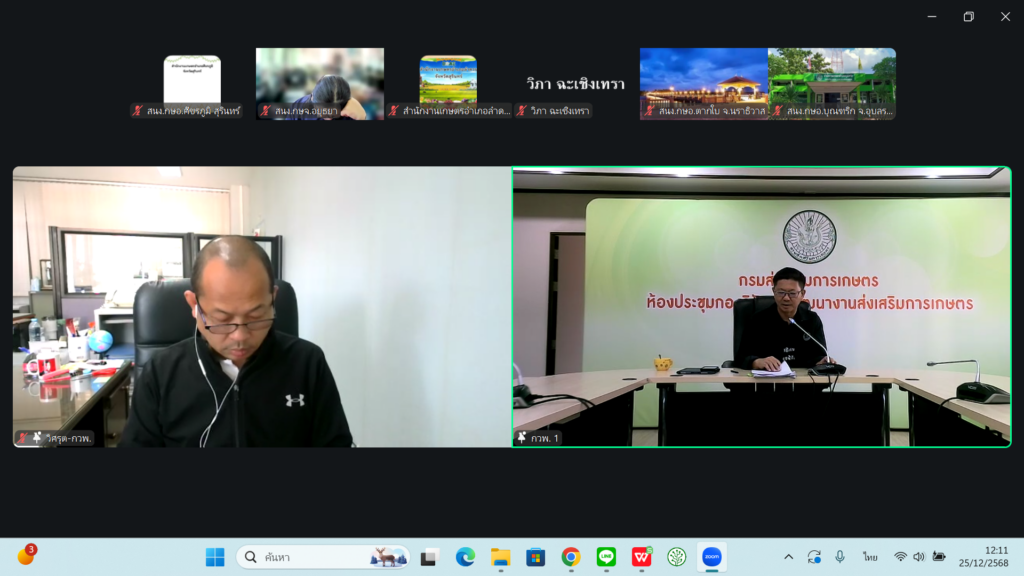Toggle the Thai input language indicator
The image size is (1024, 576).
(870, 557)
